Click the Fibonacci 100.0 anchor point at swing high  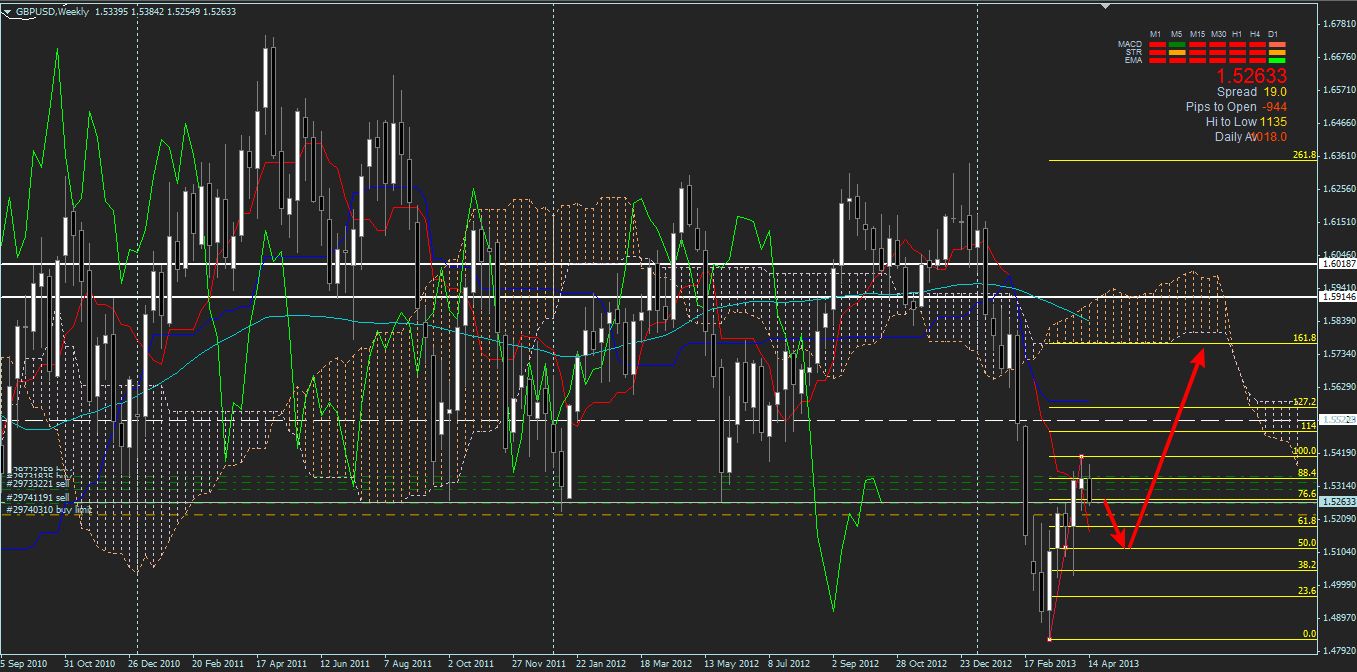coord(1081,457)
